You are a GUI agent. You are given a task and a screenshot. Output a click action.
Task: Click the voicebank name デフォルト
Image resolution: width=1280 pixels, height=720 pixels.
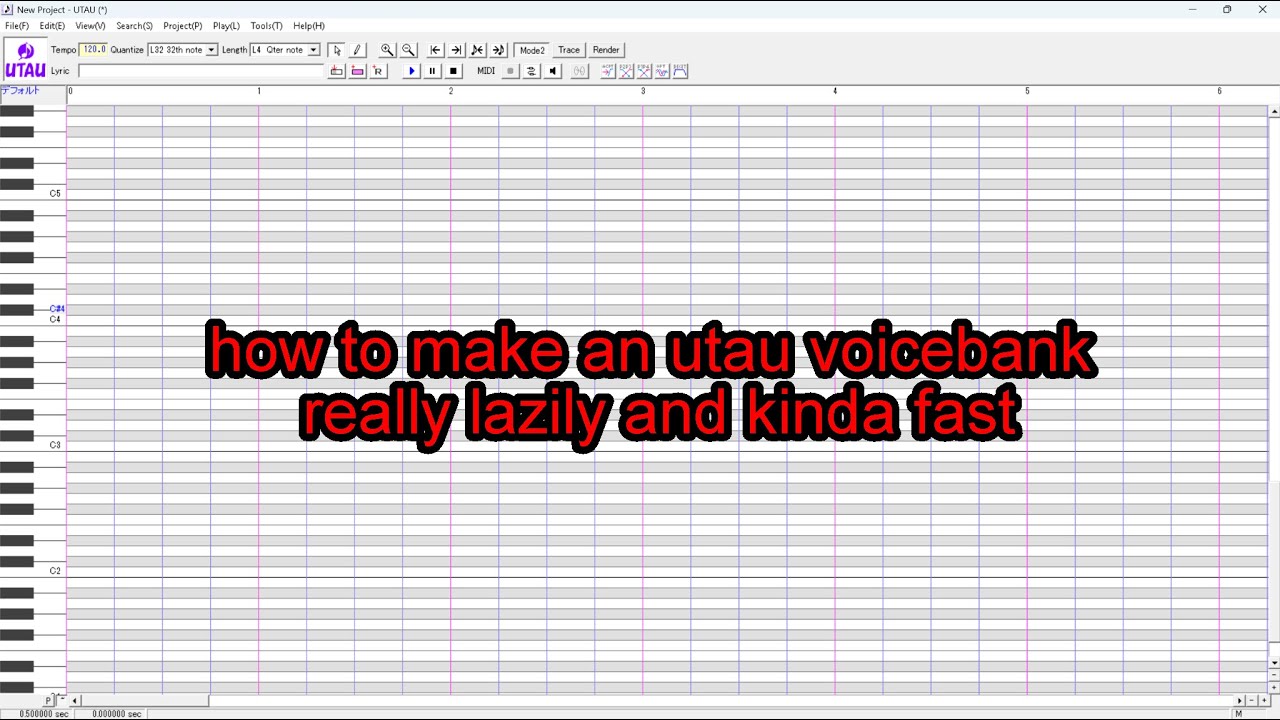pos(20,91)
